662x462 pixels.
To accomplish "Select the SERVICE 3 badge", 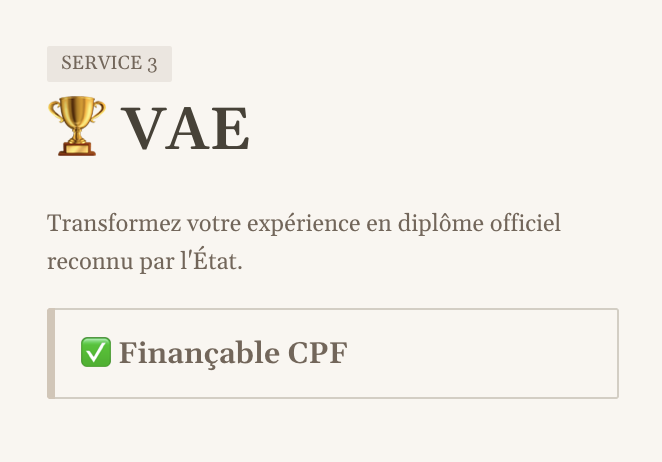I will 109,64.
